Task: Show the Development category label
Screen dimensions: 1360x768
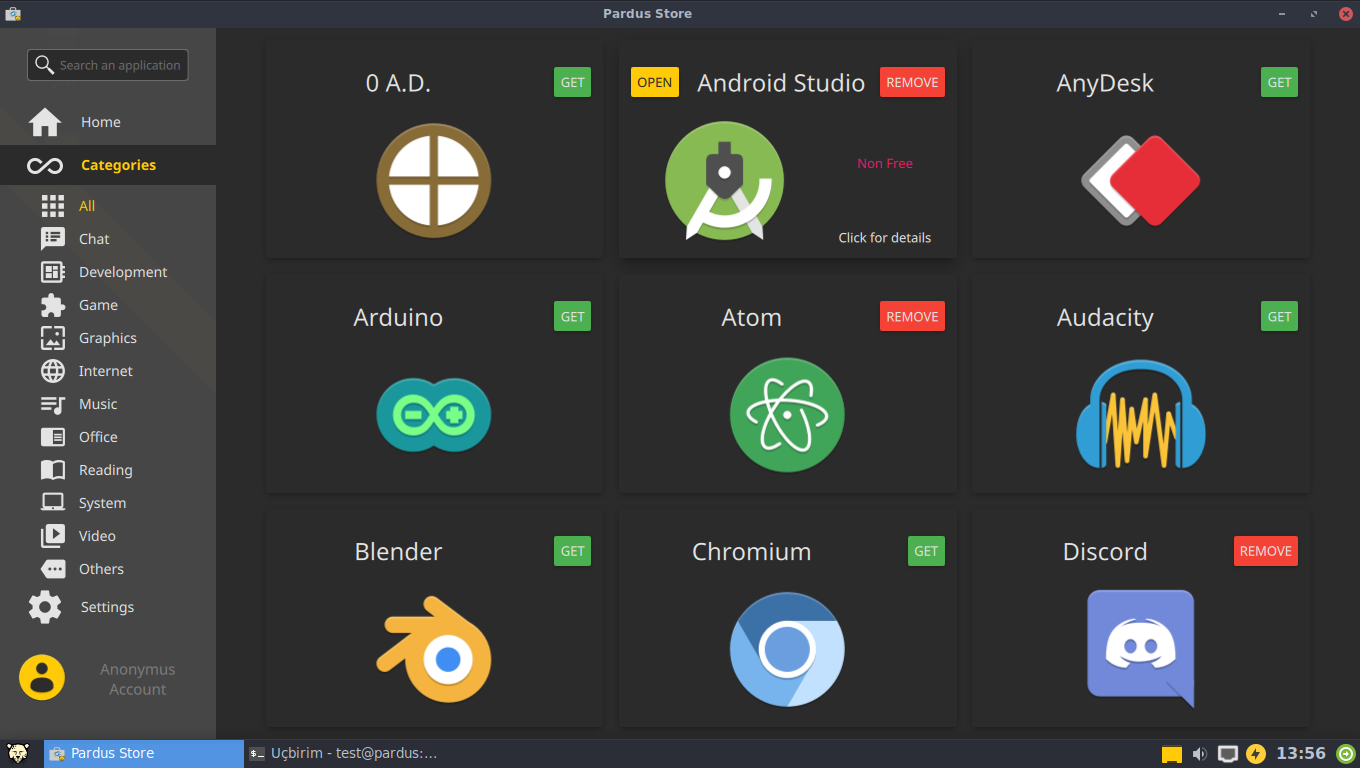Action: tap(123, 272)
